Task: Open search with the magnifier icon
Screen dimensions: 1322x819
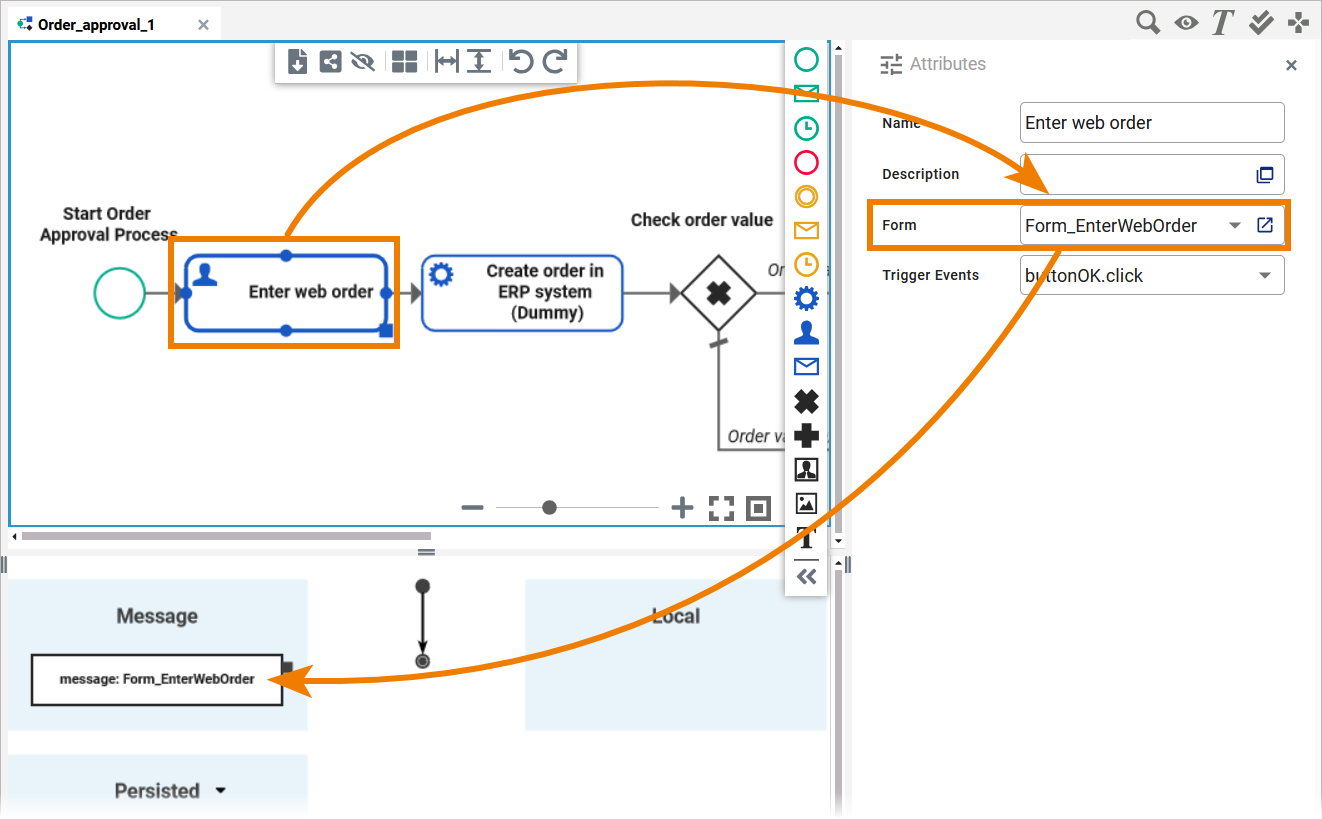Action: coord(1148,21)
